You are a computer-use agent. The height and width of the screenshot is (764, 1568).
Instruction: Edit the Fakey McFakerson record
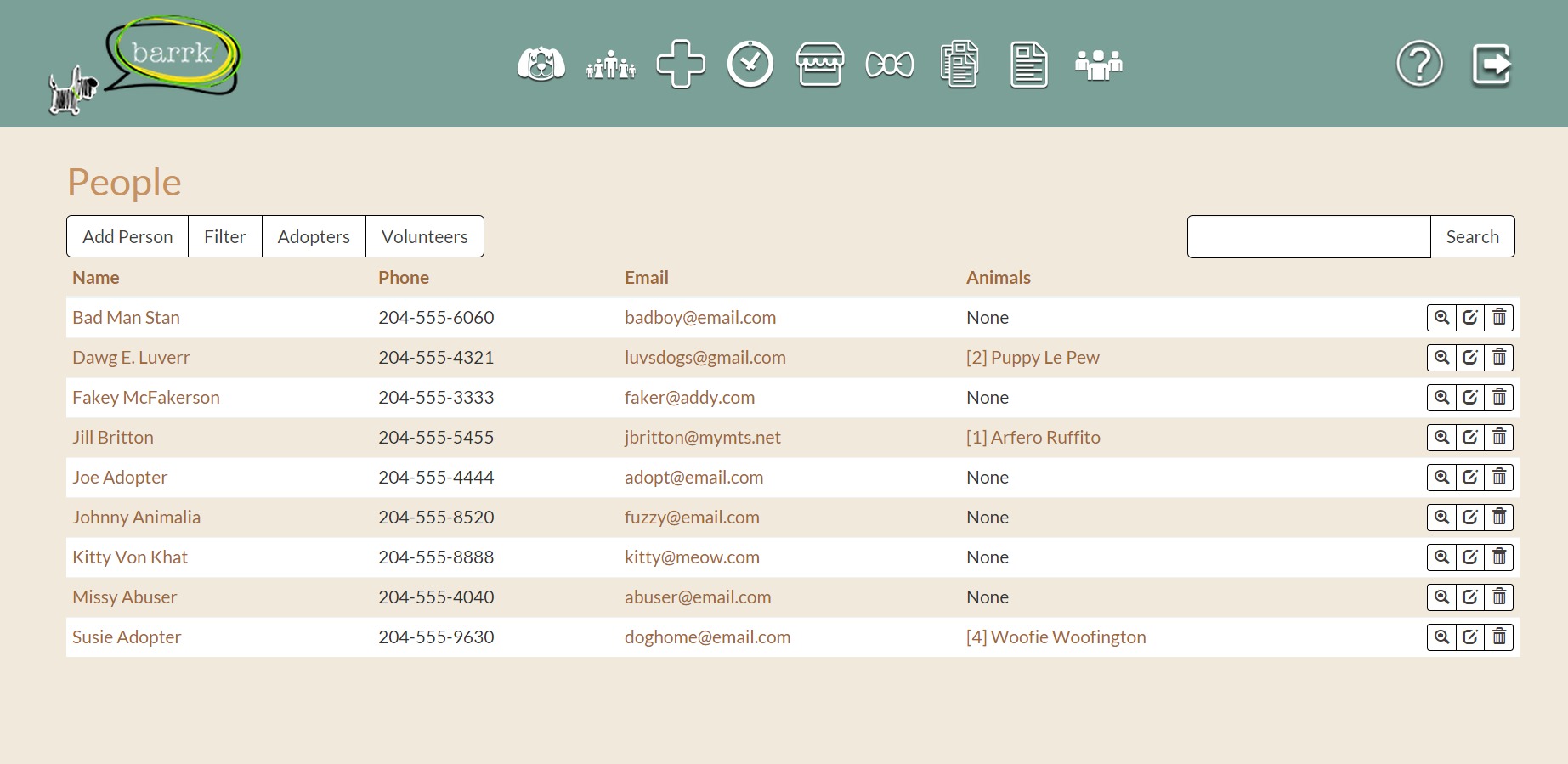point(1470,398)
